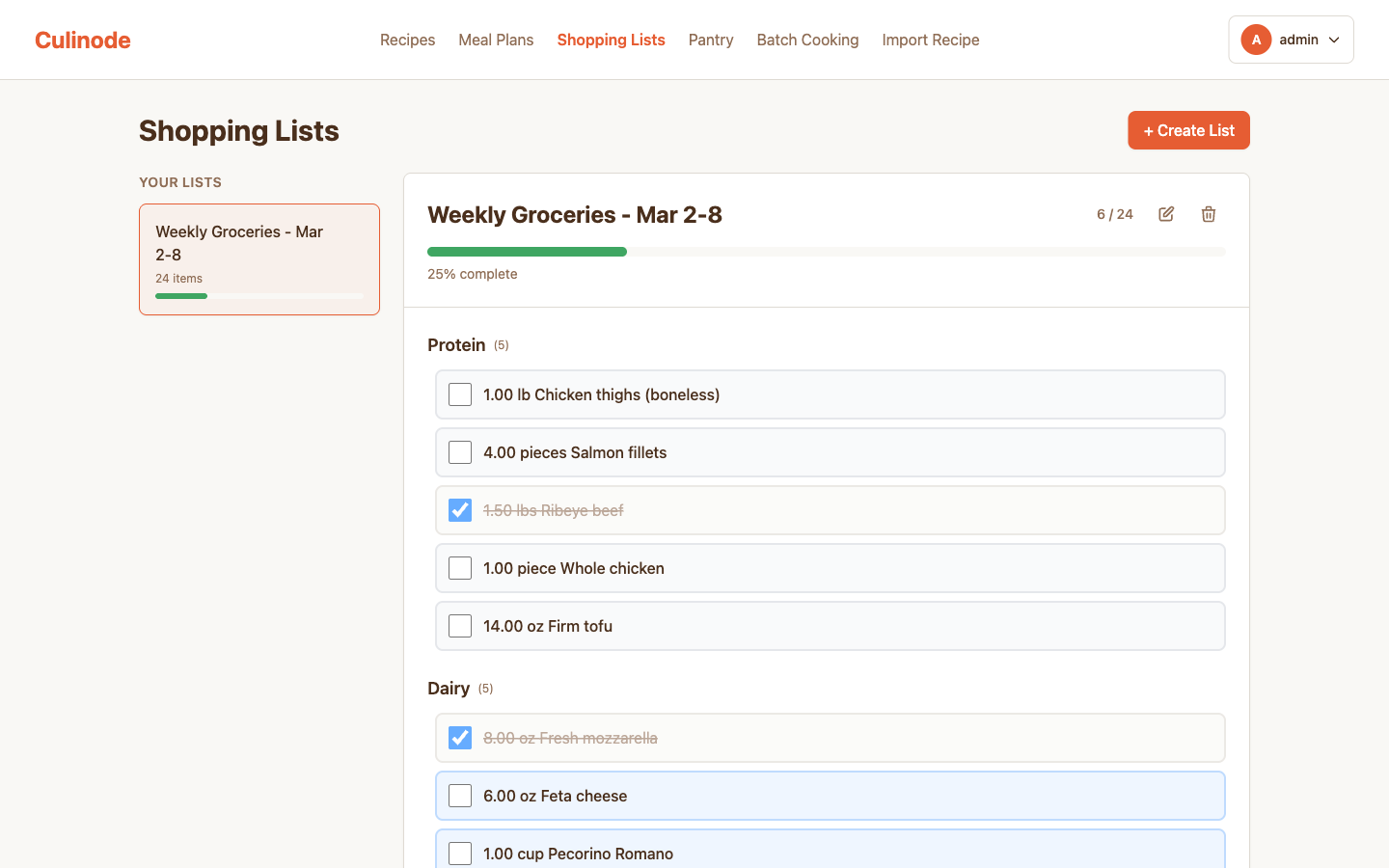Viewport: 1389px width, 868px height.
Task: Open the Meal Plans section
Action: click(x=496, y=40)
